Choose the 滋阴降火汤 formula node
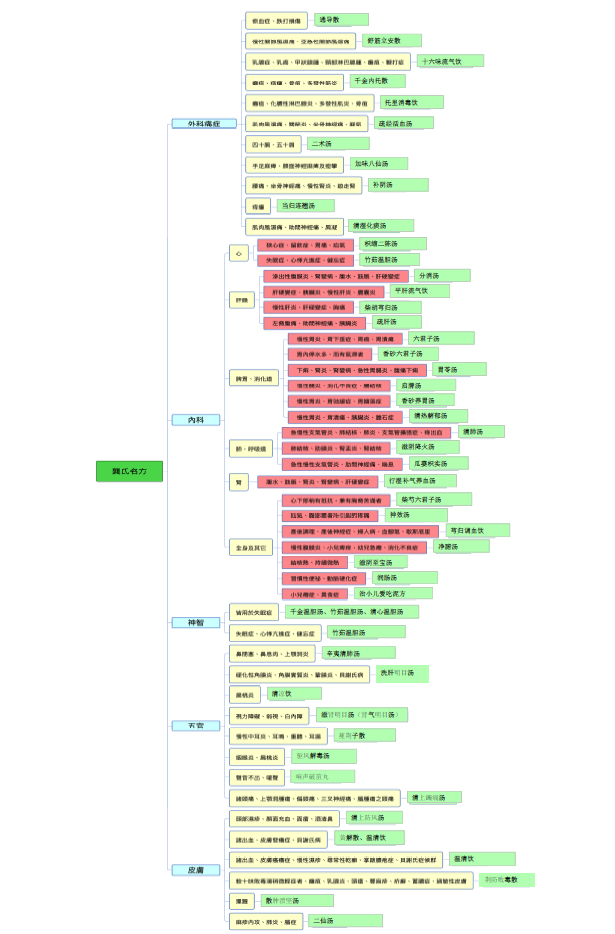This screenshot has height=934, width=615. [x=427, y=447]
